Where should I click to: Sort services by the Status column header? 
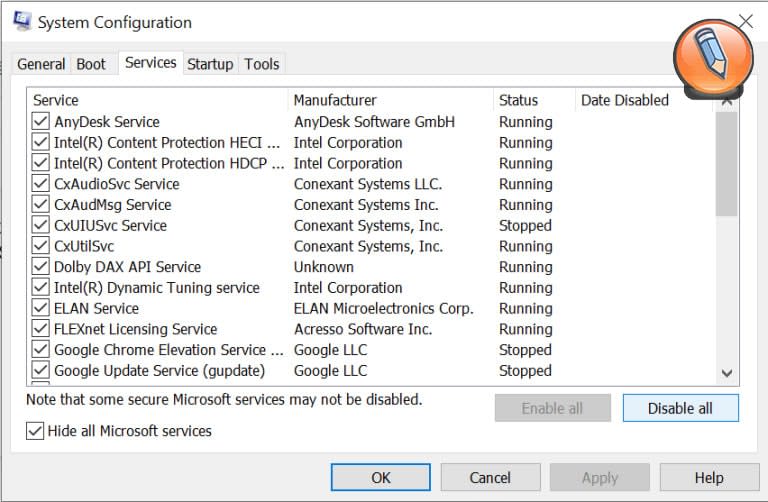point(518,100)
